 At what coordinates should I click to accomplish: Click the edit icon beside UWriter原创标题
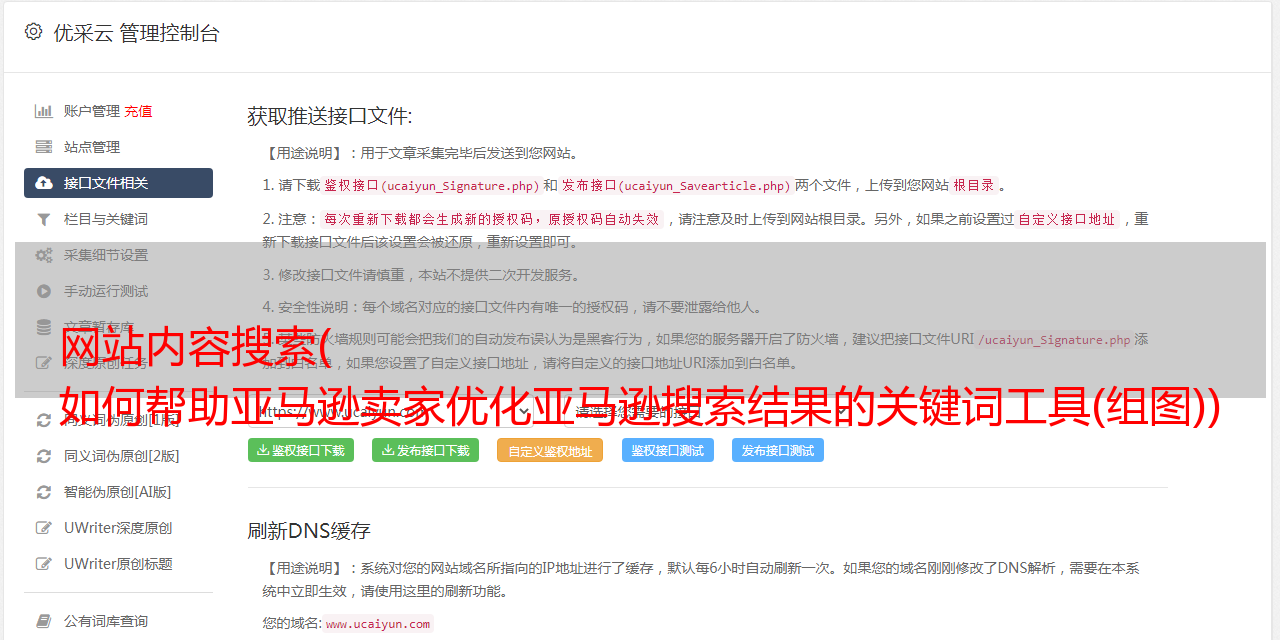pyautogui.click(x=44, y=564)
